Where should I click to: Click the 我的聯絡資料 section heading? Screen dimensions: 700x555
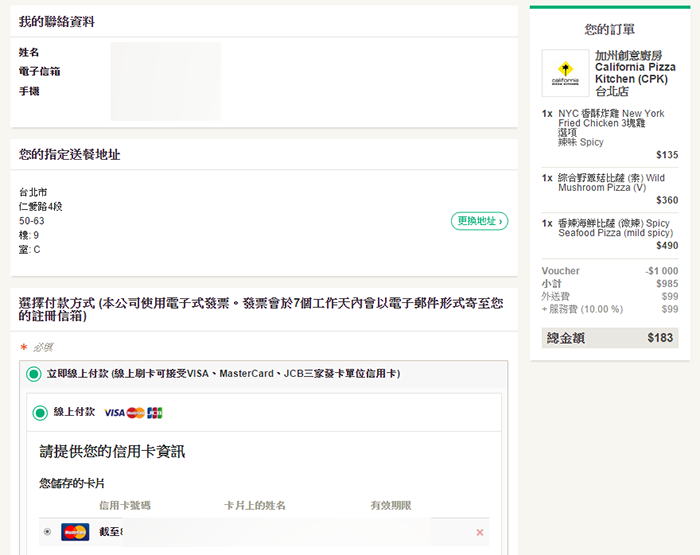coord(57,21)
